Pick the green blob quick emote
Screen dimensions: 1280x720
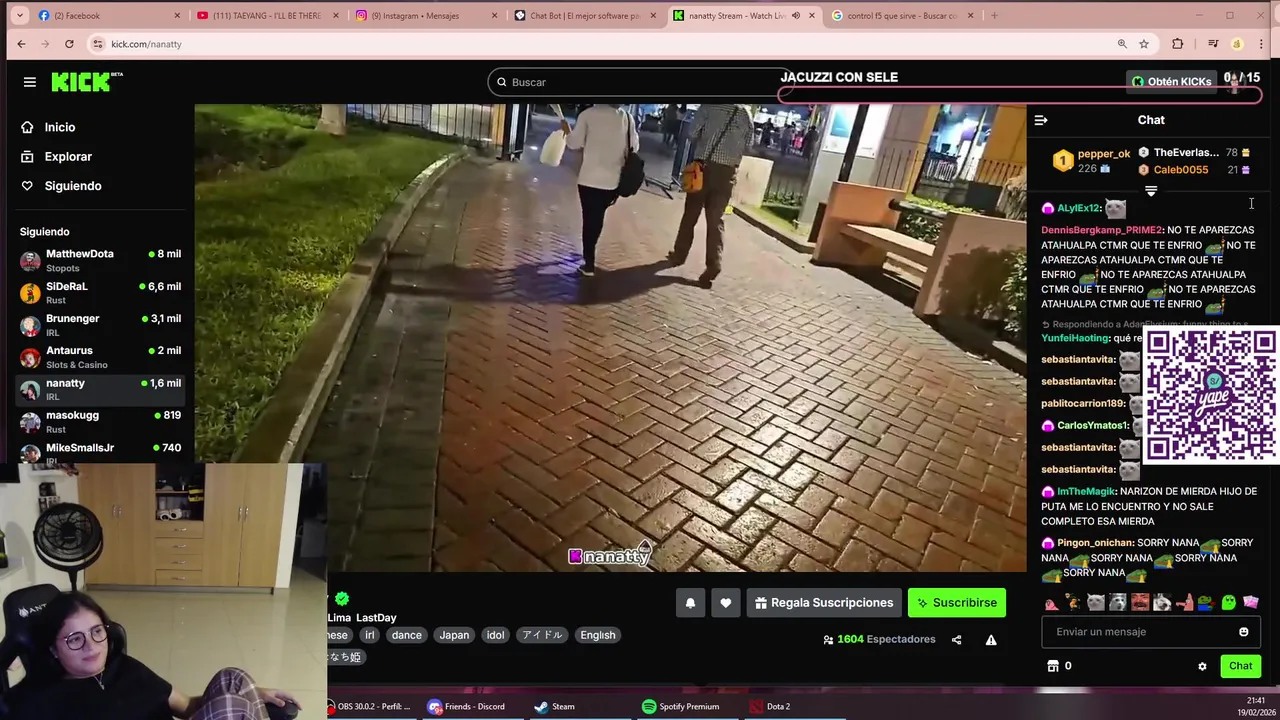pos(1229,602)
